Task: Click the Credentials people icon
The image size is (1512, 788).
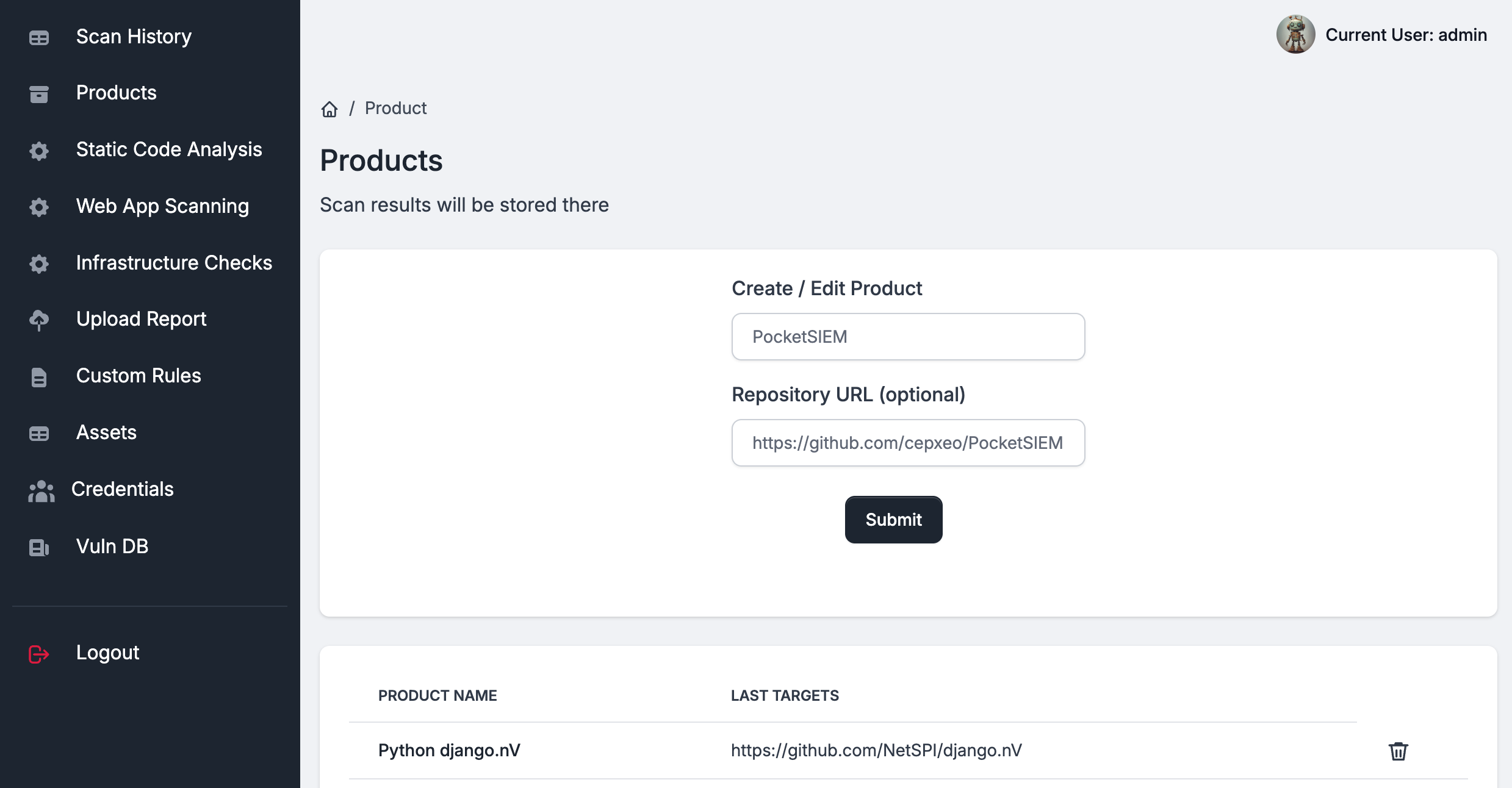Action: tap(41, 490)
